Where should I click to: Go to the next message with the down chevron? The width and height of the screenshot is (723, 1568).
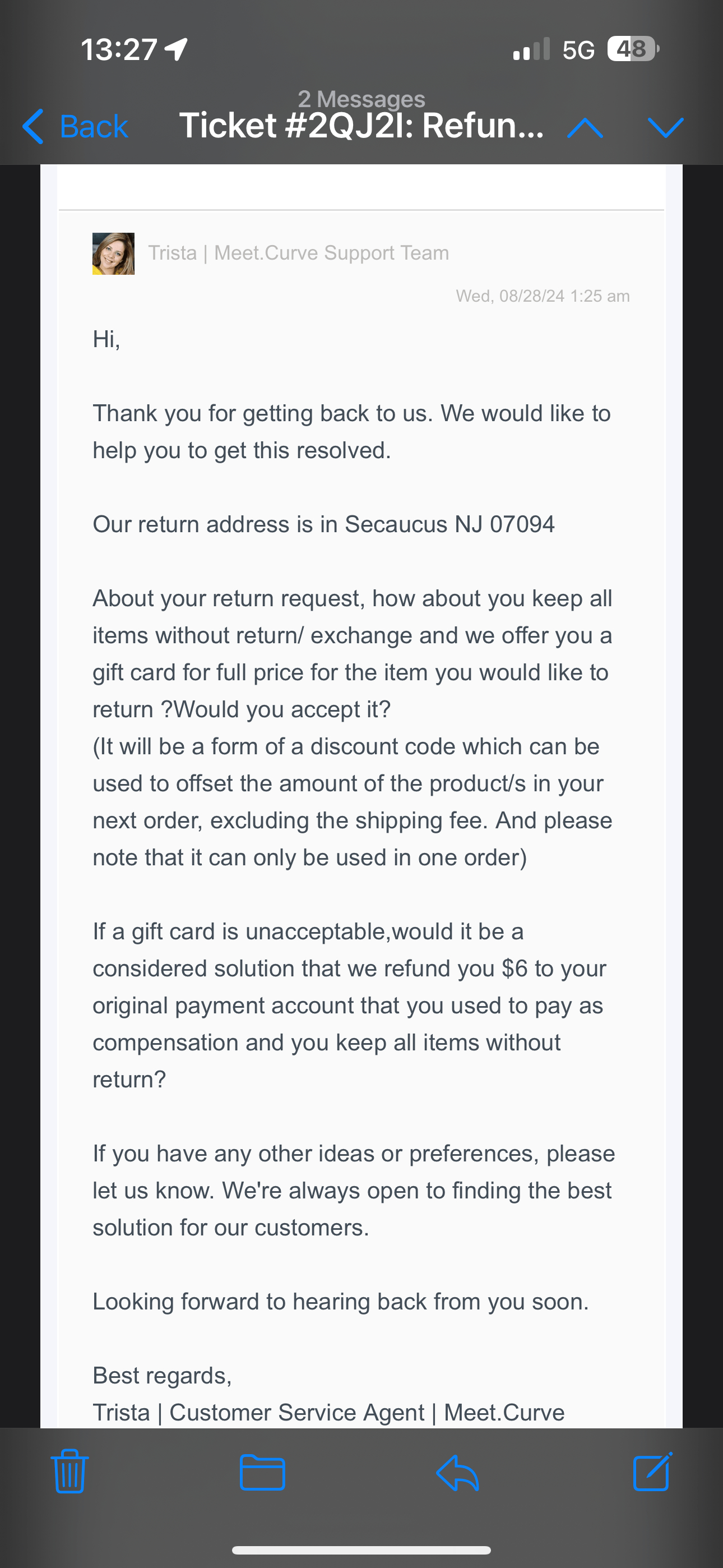pos(666,128)
